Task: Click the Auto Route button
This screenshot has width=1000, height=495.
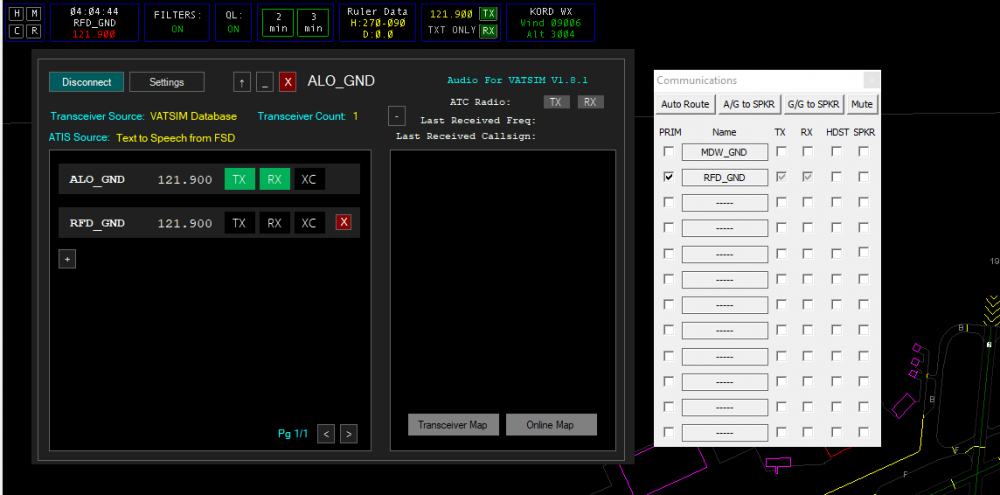Action: coord(685,104)
